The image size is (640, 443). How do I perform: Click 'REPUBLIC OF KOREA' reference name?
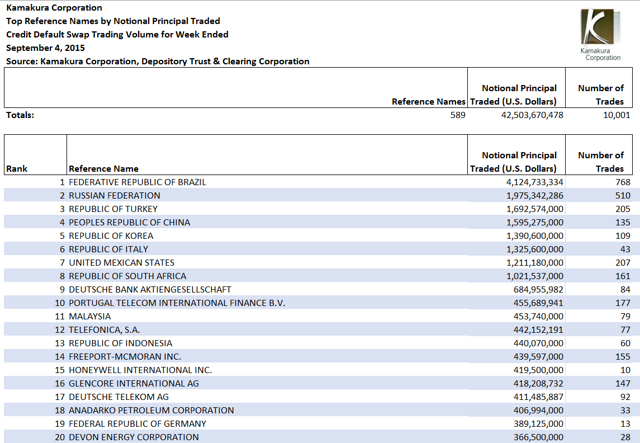click(111, 236)
